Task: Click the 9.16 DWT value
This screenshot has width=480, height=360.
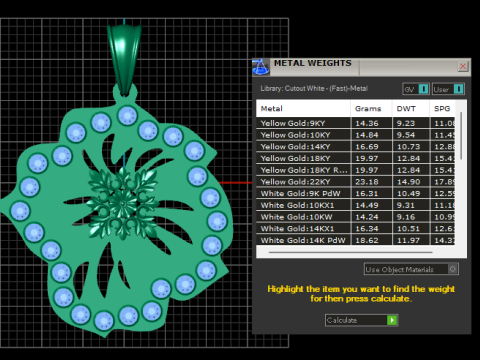Action: [406, 217]
